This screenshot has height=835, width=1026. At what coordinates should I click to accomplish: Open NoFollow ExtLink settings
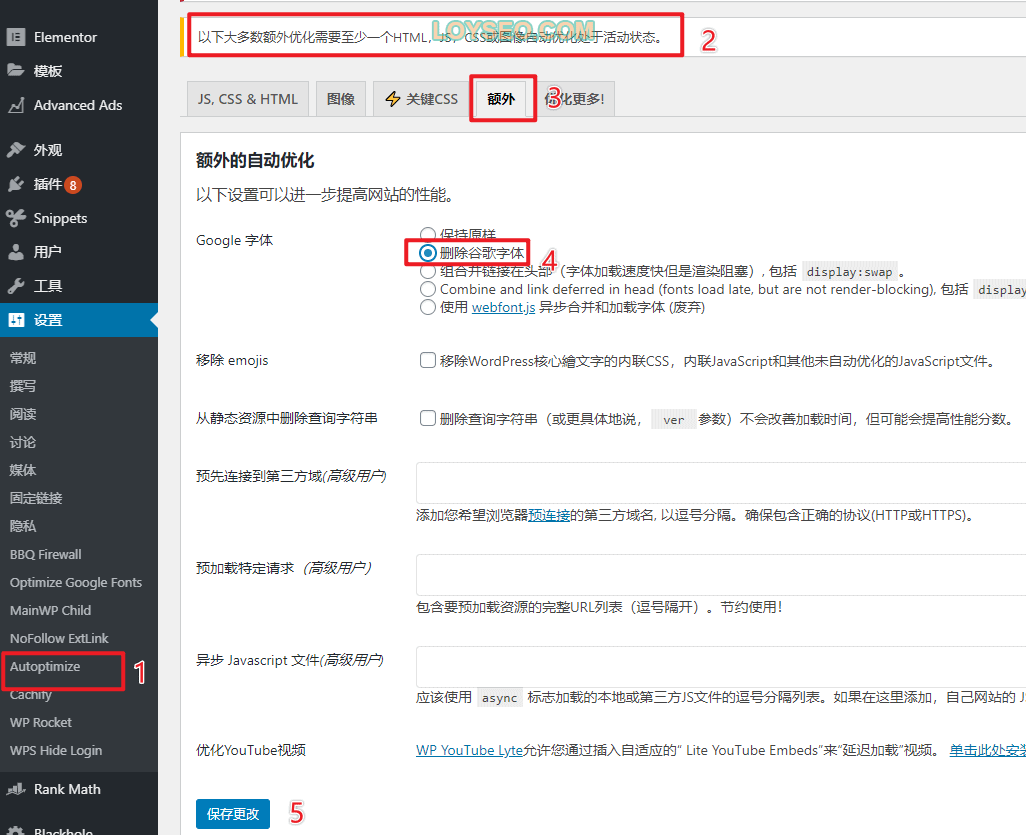[59, 639]
